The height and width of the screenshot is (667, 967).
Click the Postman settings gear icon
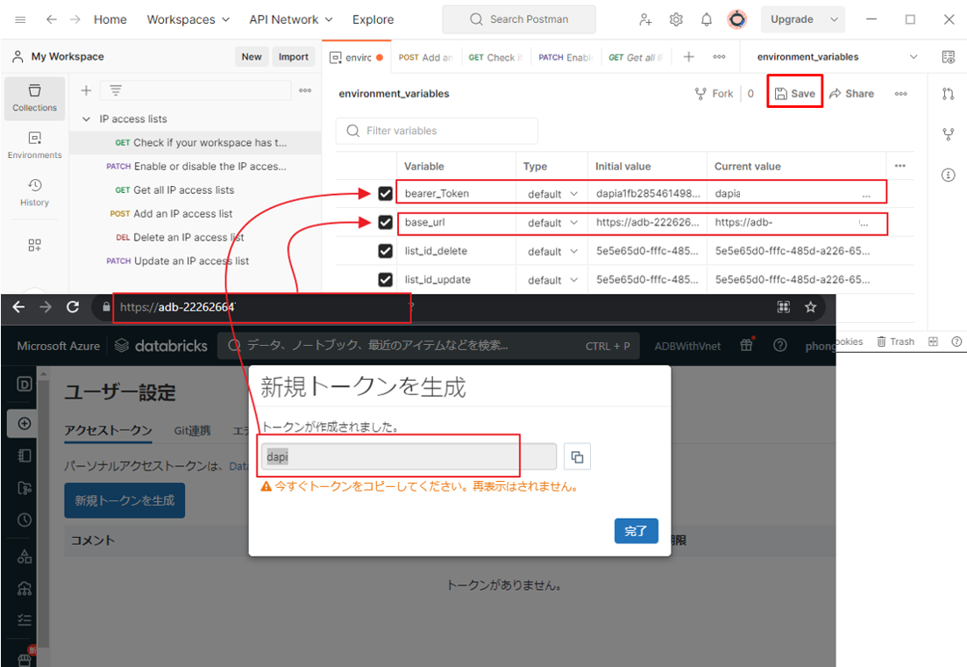(676, 20)
